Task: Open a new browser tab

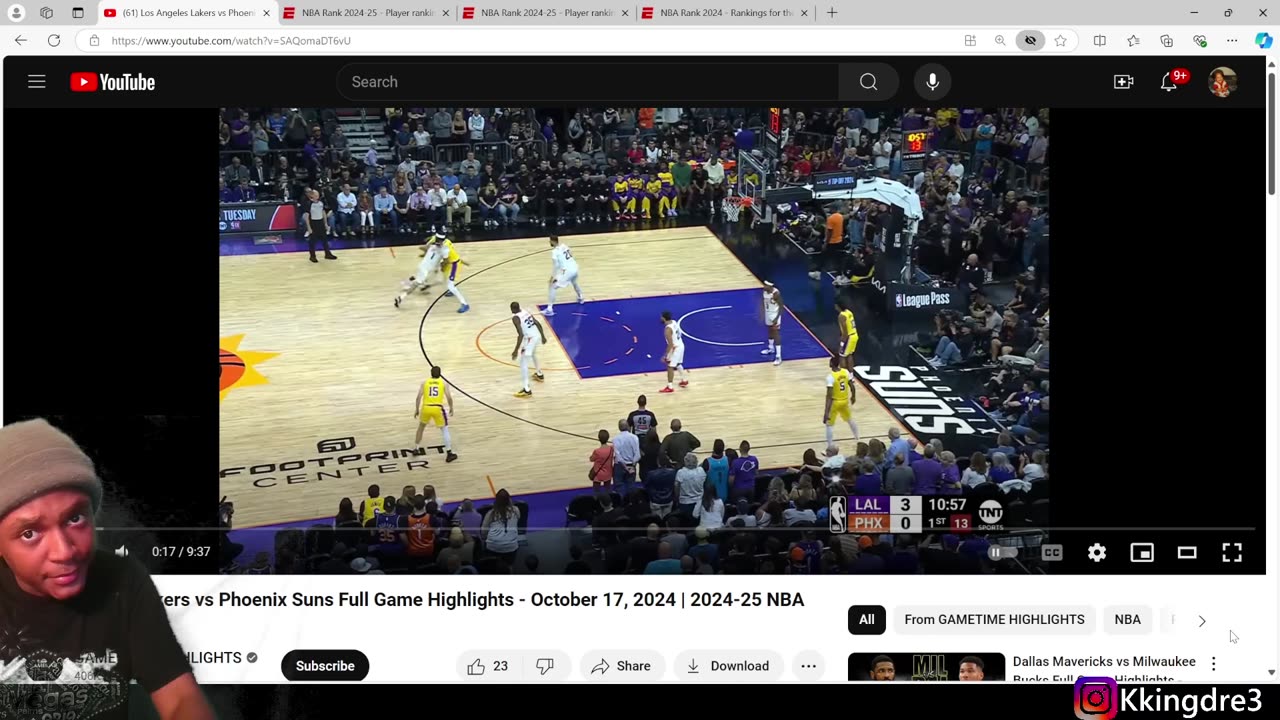Action: 832,13
